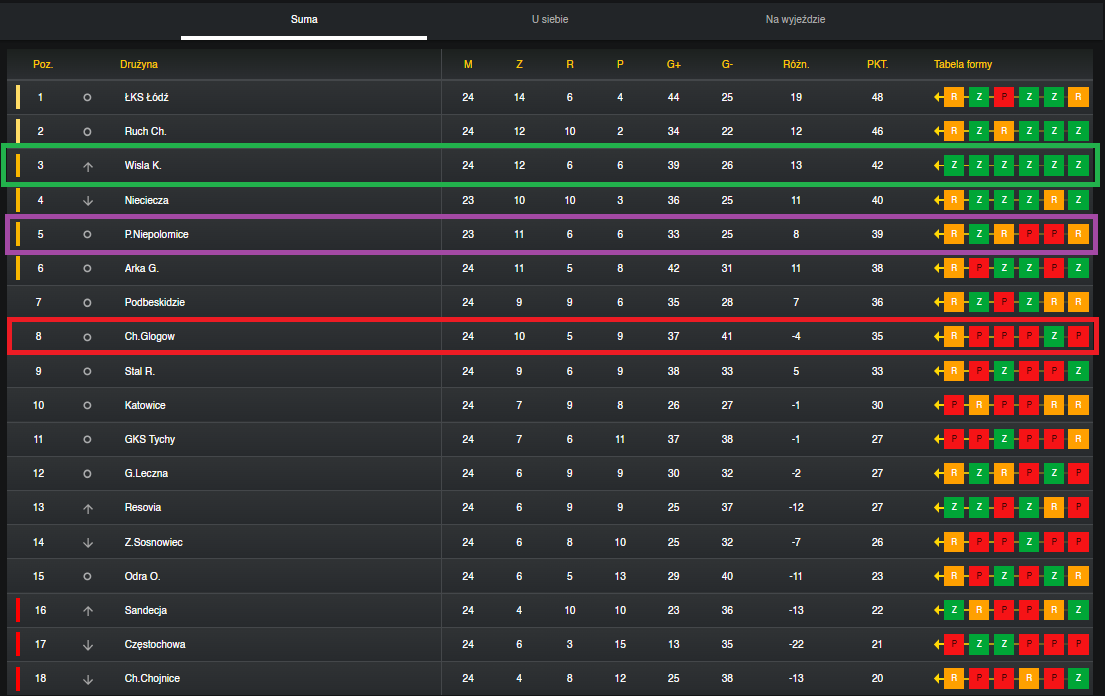The image size is (1105, 696).
Task: Click the last green Z form box for Wisla K.
Action: [1078, 166]
